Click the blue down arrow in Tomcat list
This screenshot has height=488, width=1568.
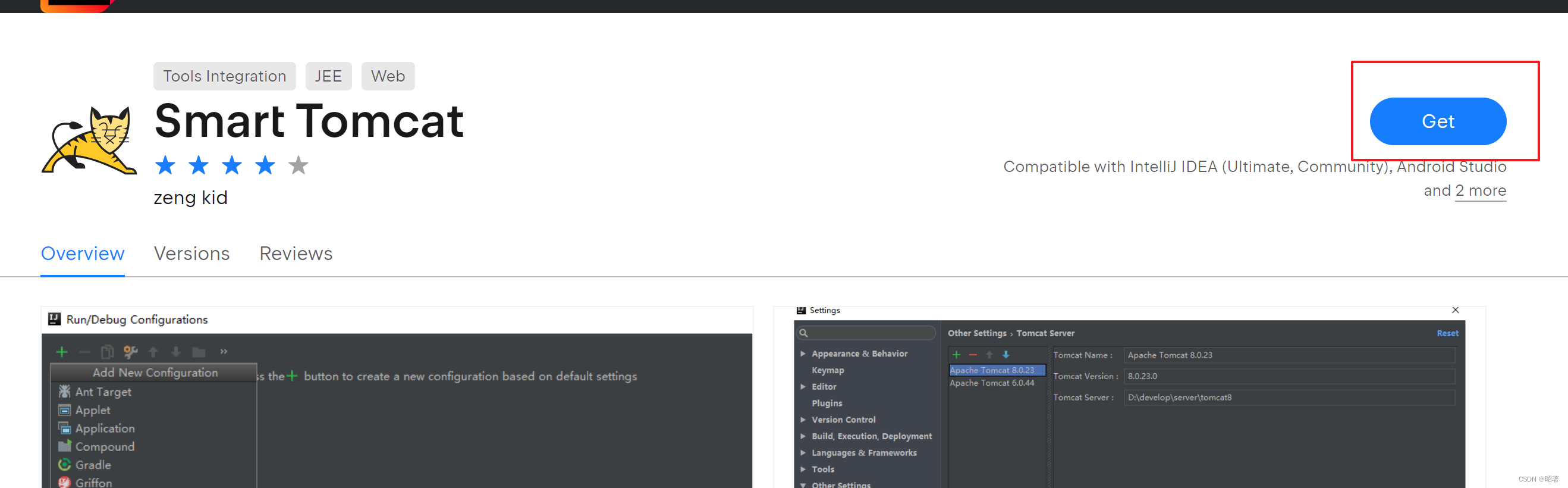coord(1005,355)
